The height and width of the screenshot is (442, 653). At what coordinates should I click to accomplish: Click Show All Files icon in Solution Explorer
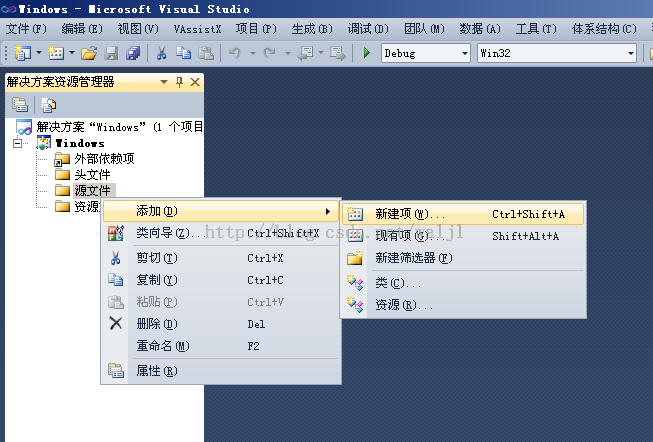48,105
